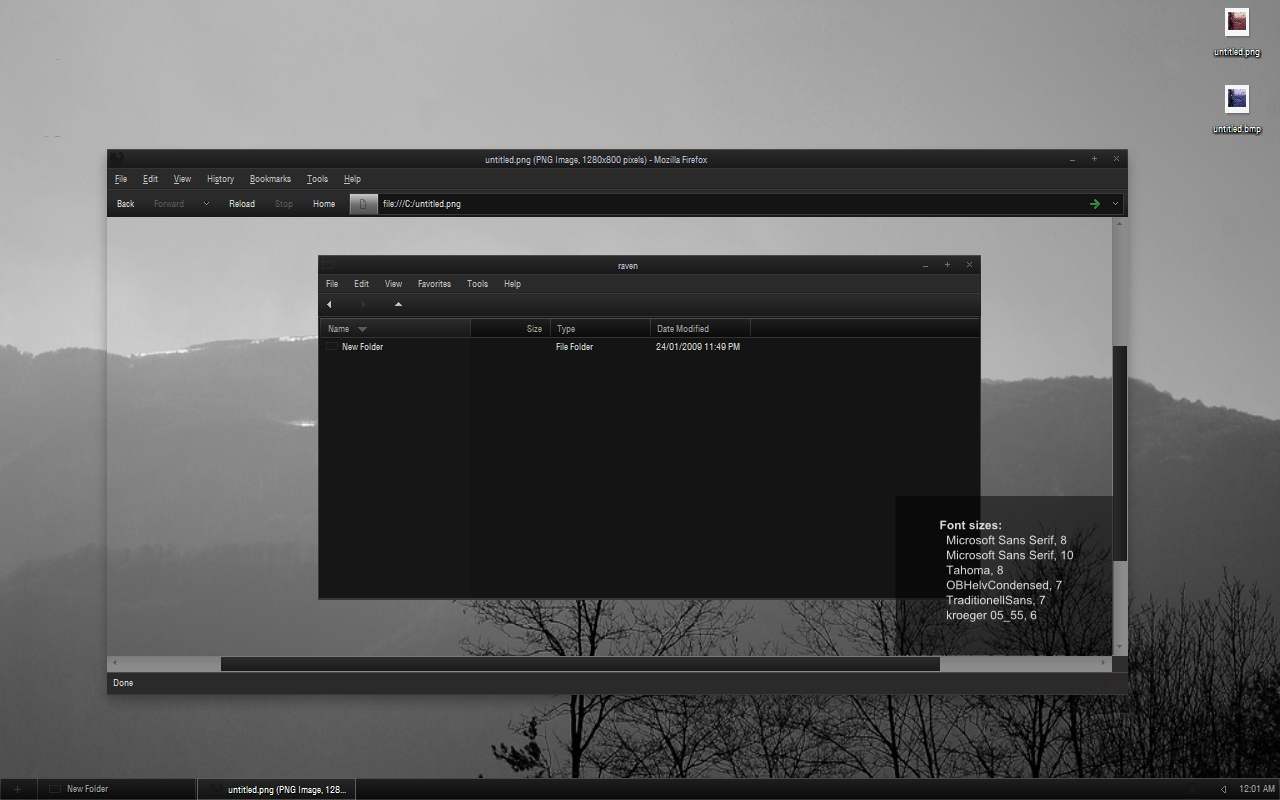This screenshot has height=800, width=1280.
Task: Click the up arrow in raven window
Action: coord(398,304)
